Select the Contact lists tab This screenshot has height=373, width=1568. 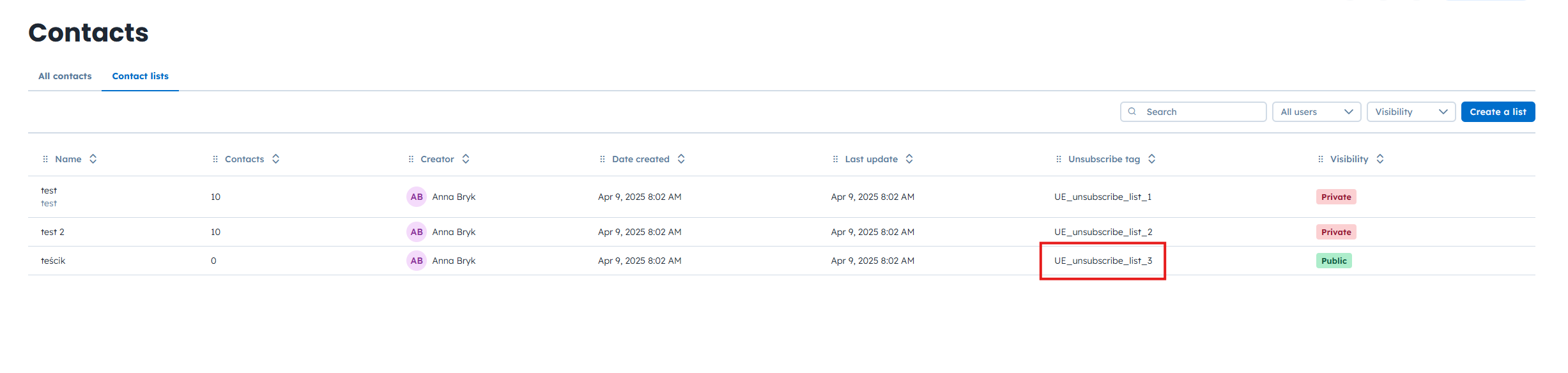click(x=141, y=76)
